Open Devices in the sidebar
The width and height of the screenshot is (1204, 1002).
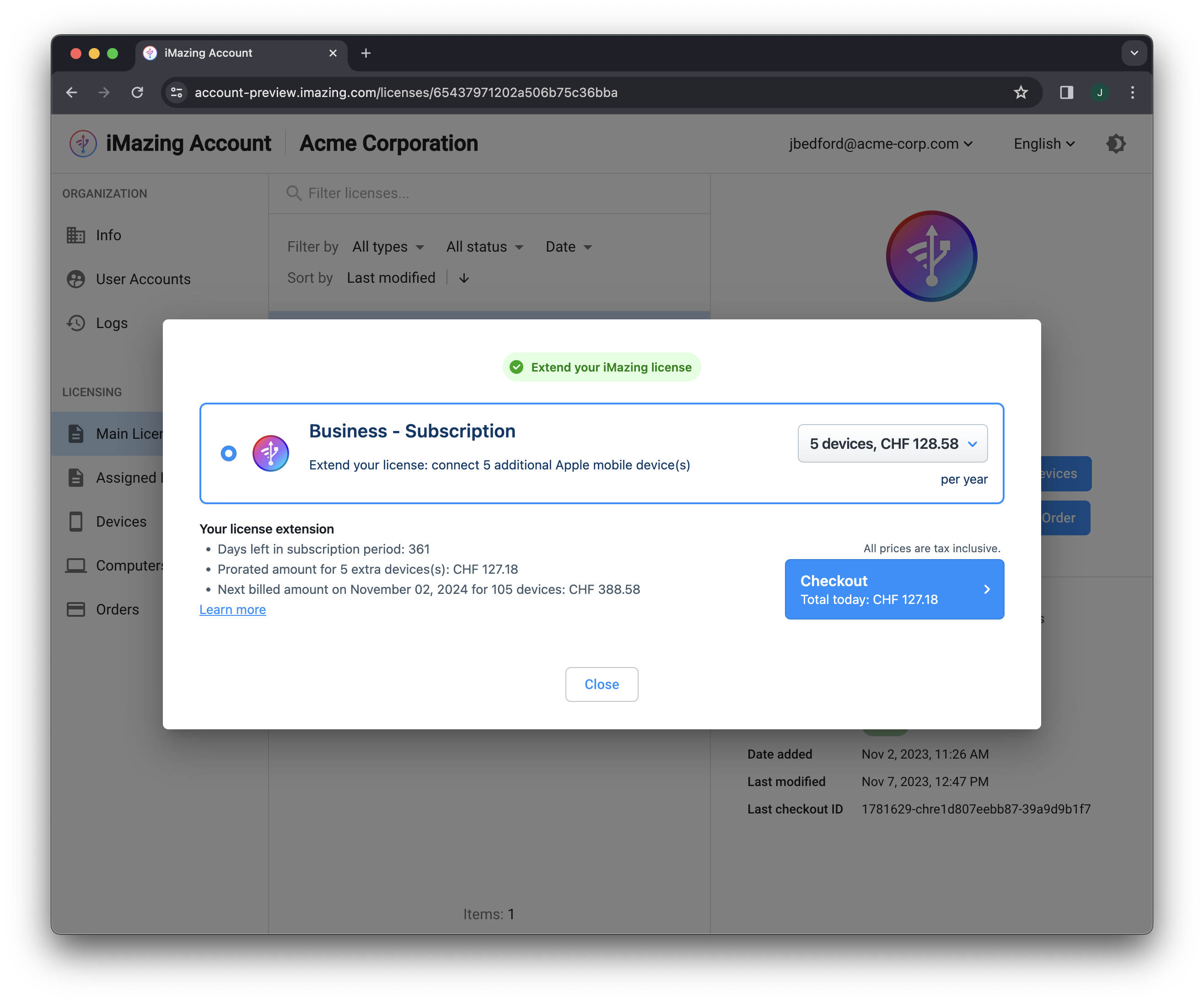[107, 522]
